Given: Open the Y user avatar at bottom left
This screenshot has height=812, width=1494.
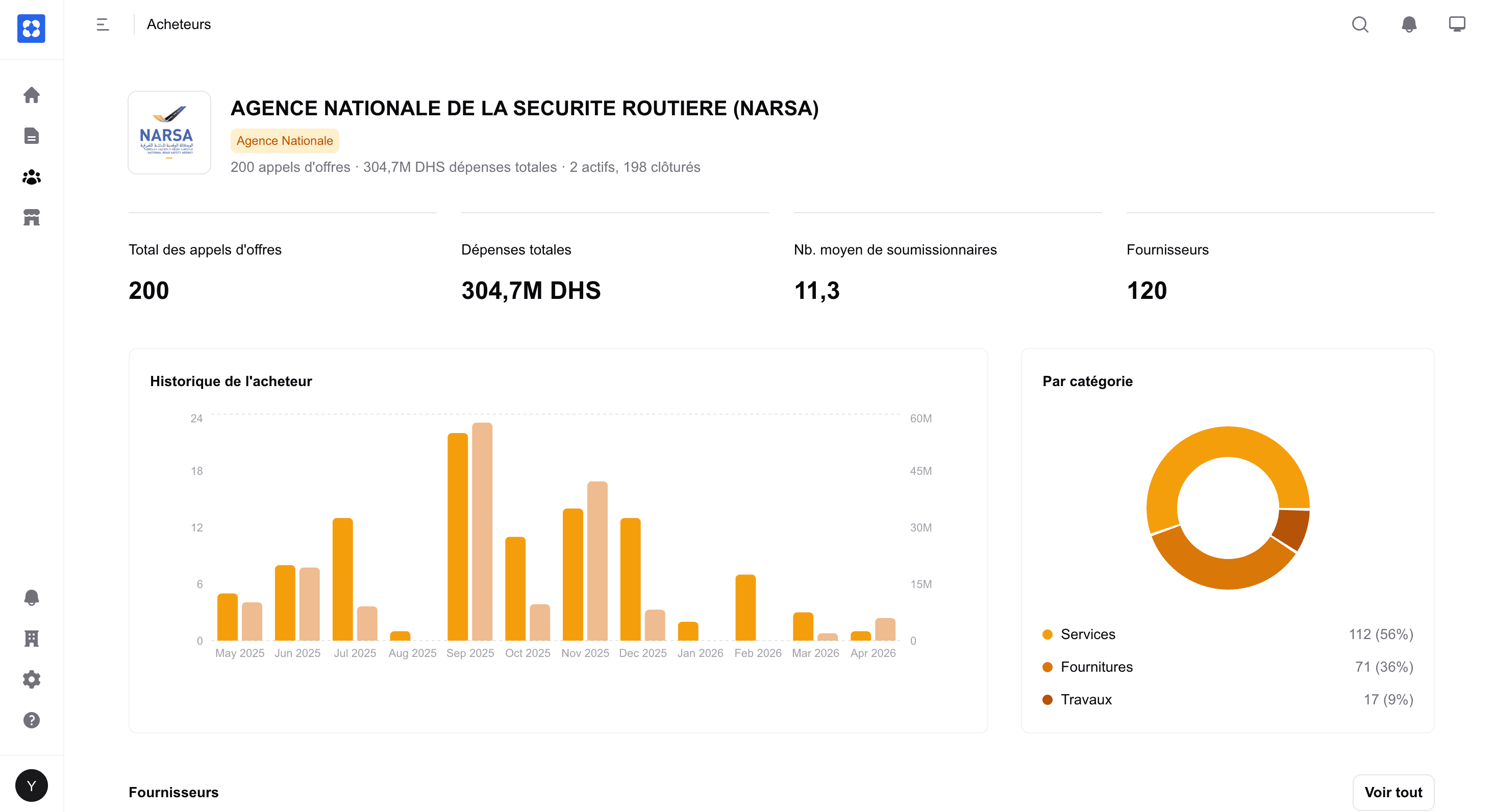Looking at the screenshot, I should [31, 786].
